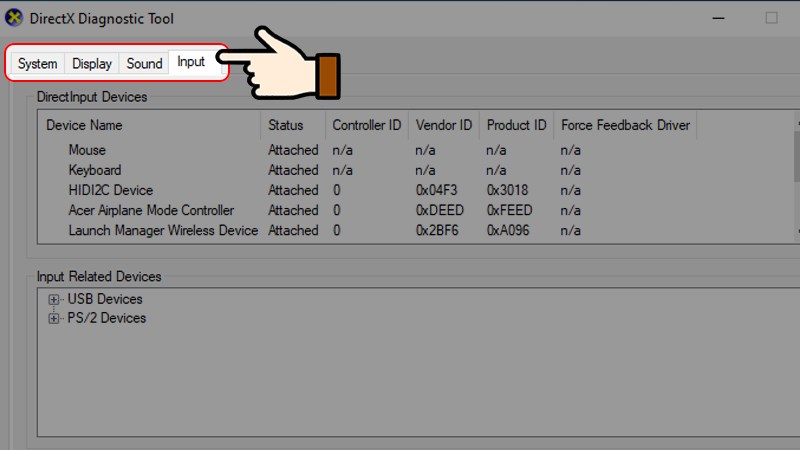Click the DirectX Diagnostic Tool title icon
The height and width of the screenshot is (450, 800).
pyautogui.click(x=14, y=18)
